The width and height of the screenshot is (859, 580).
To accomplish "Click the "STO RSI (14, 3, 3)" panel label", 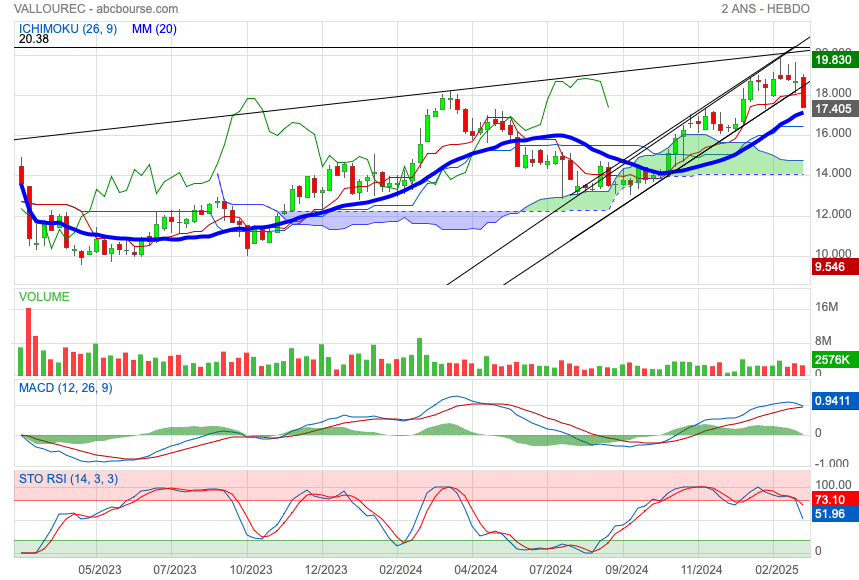I will tap(68, 479).
